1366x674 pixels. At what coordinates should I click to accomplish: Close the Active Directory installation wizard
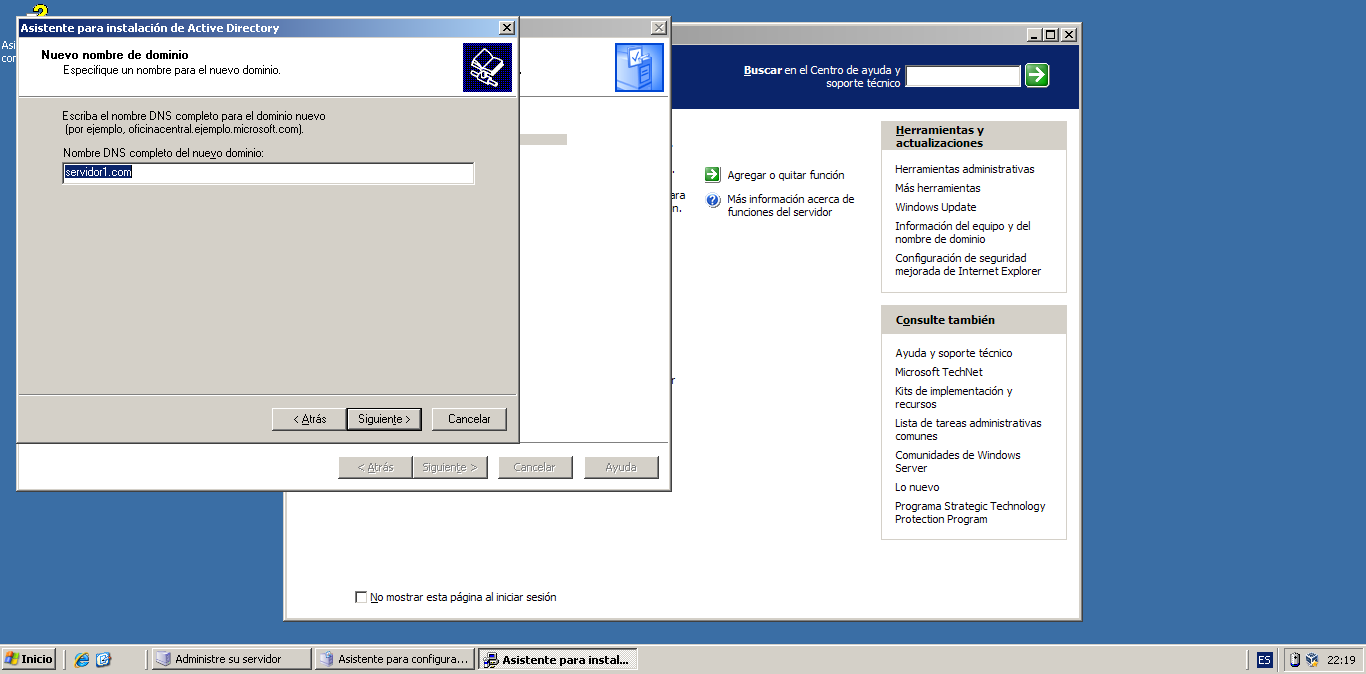pyautogui.click(x=507, y=28)
